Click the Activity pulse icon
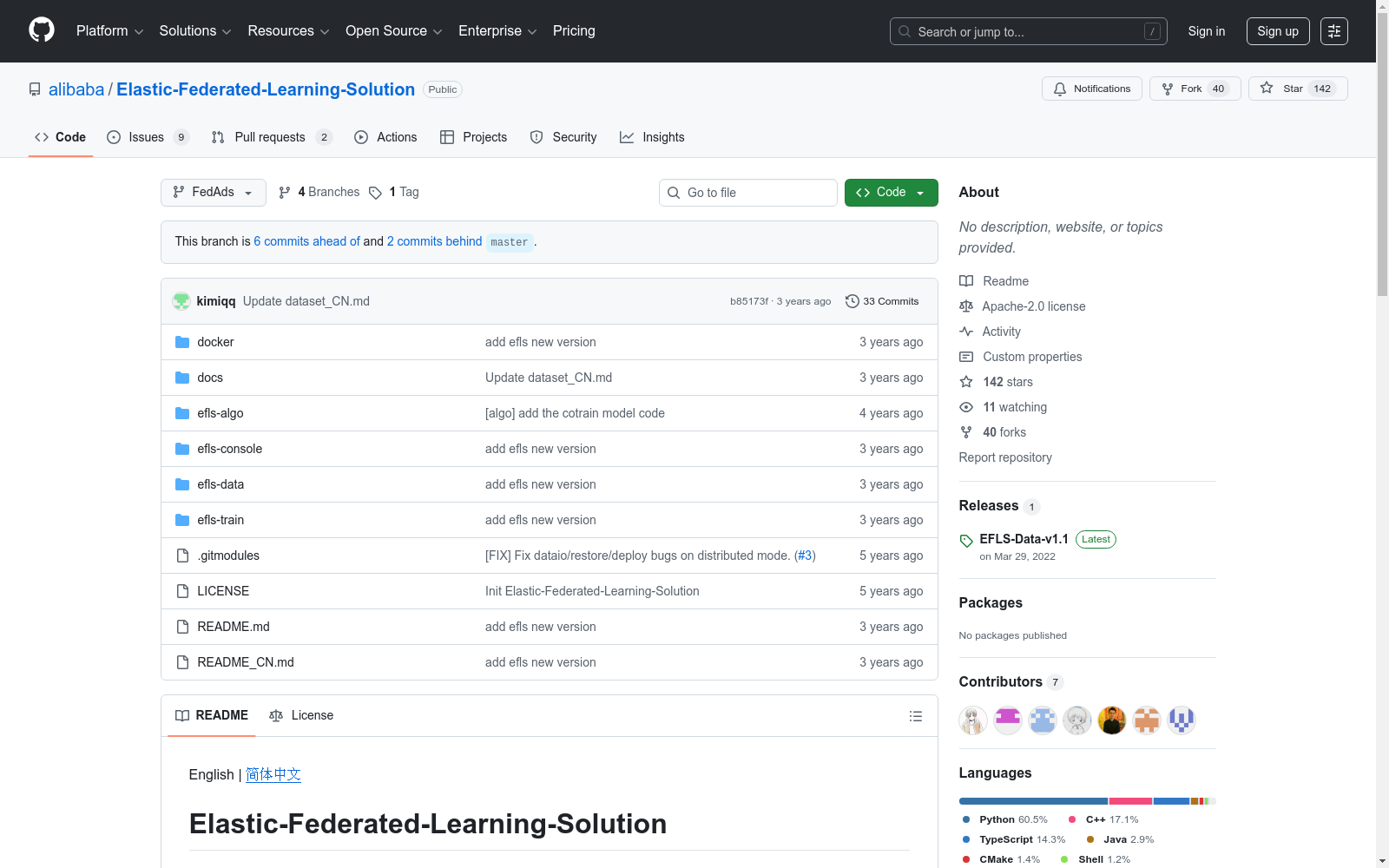1389x868 pixels. coord(966,332)
